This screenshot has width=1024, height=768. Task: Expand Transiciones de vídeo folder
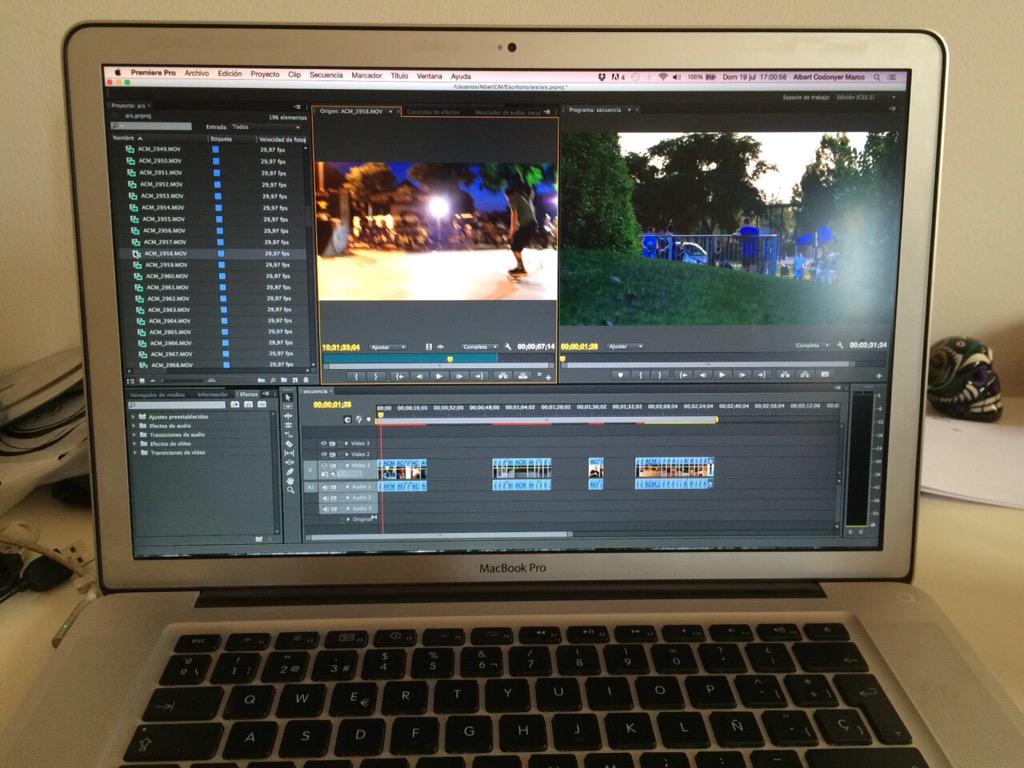point(135,453)
